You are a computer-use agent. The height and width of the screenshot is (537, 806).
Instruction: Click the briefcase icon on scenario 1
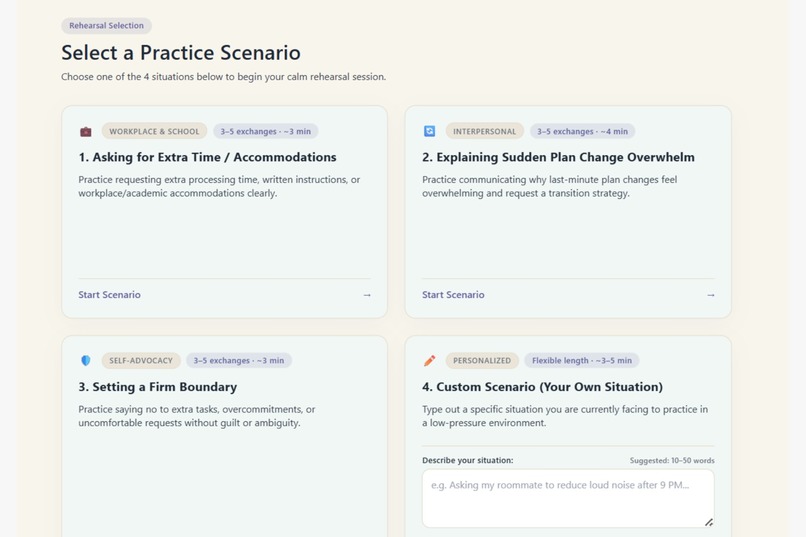click(x=86, y=132)
